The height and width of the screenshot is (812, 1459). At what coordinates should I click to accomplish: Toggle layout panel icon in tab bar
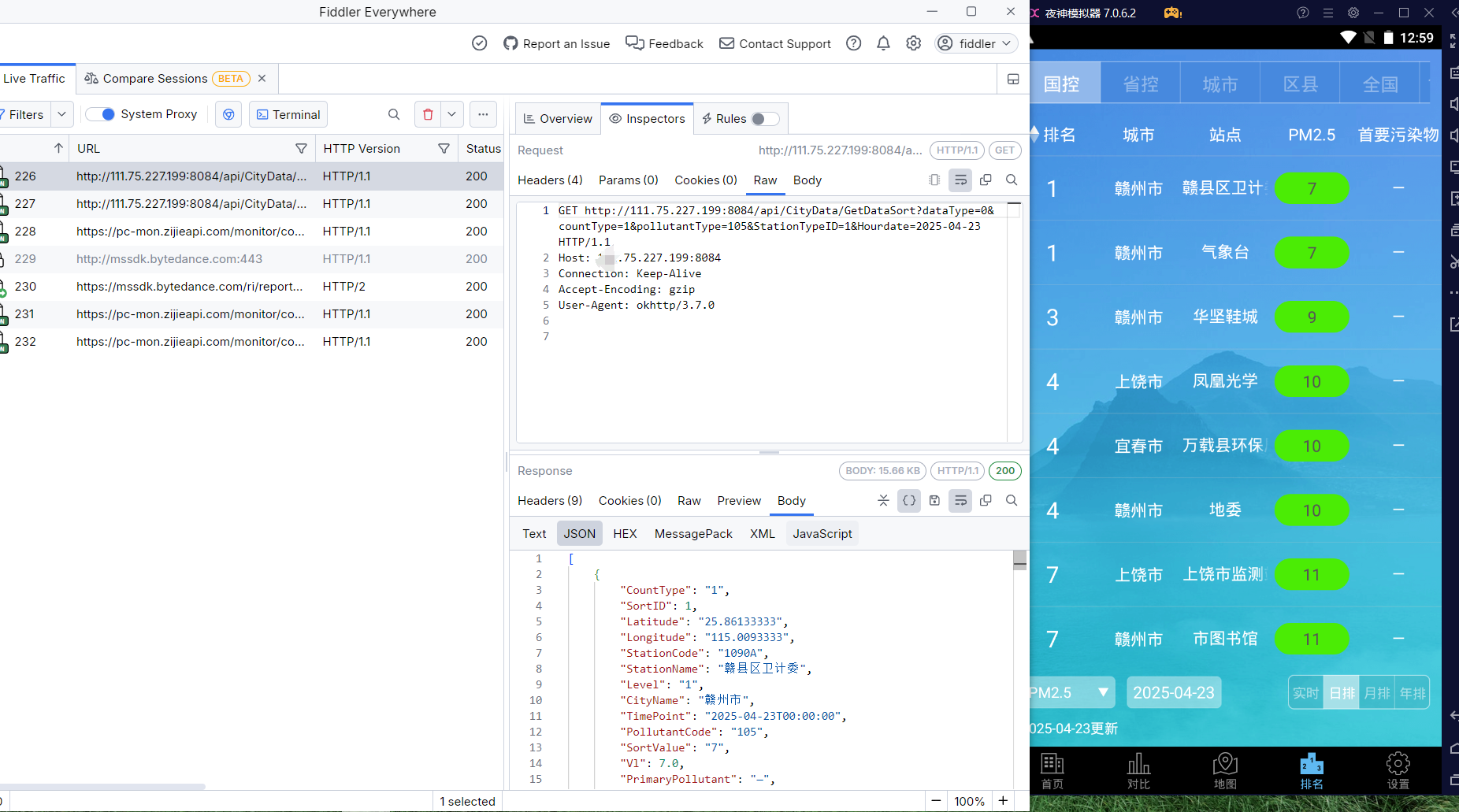pos(1013,79)
